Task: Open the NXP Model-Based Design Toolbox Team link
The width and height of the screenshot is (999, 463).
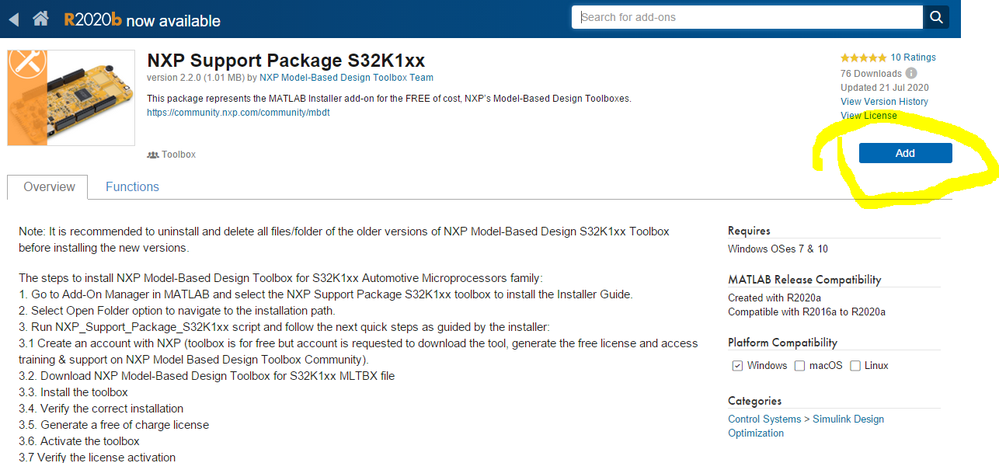Action: 346,78
